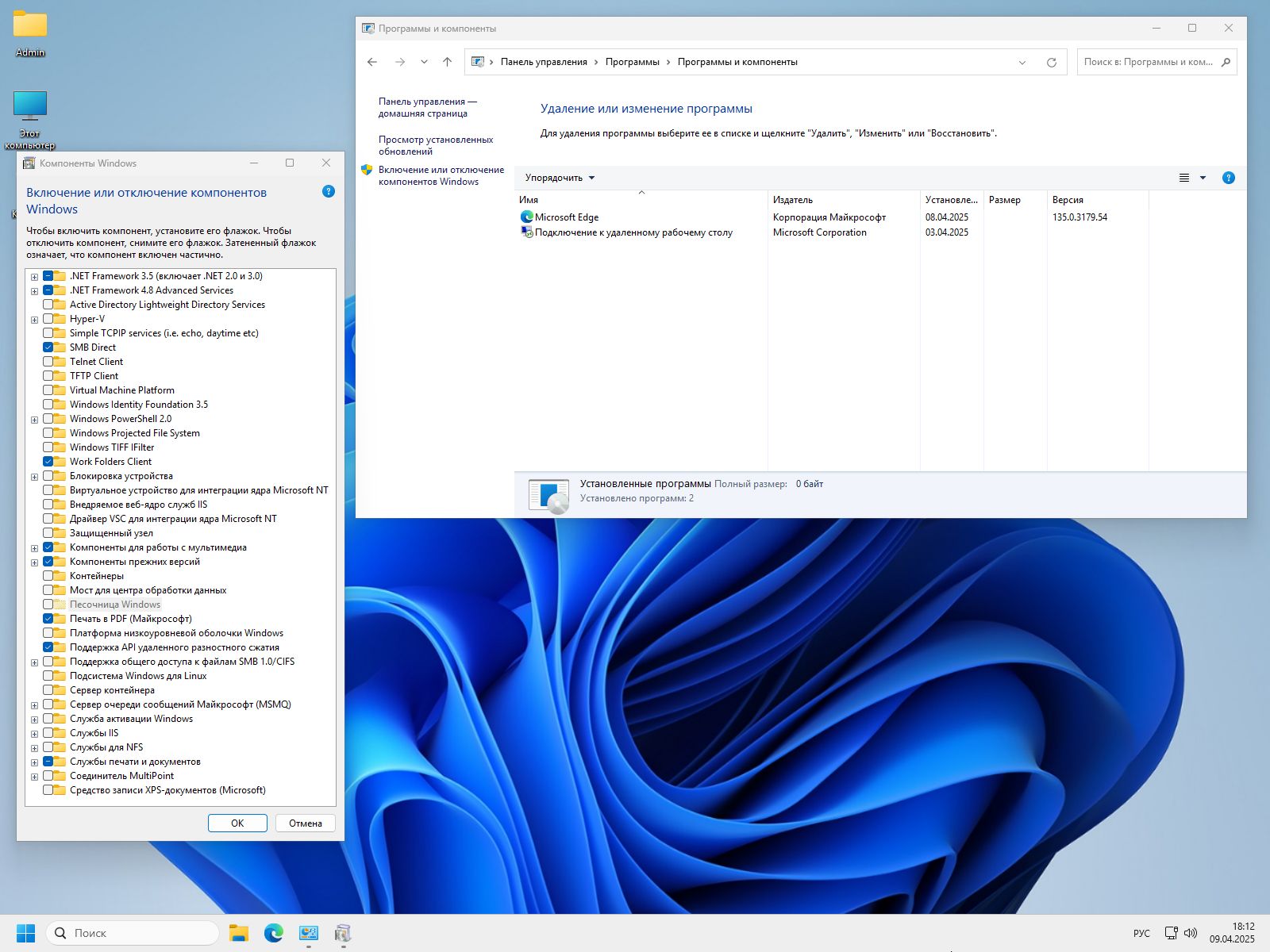Open Панель управления домашняя страница link

(428, 107)
